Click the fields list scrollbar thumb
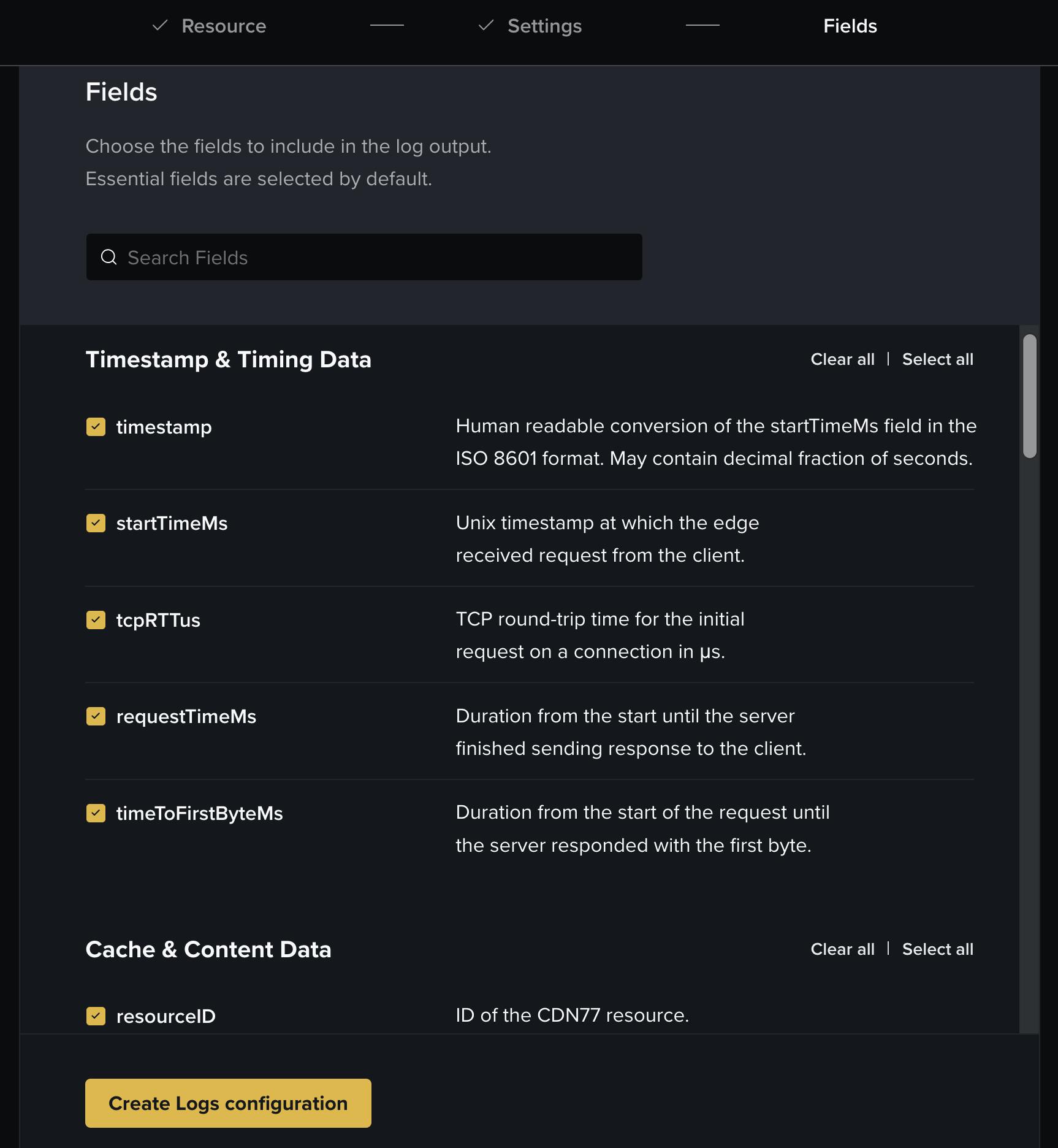Viewport: 1058px width, 1148px height. (1029, 396)
